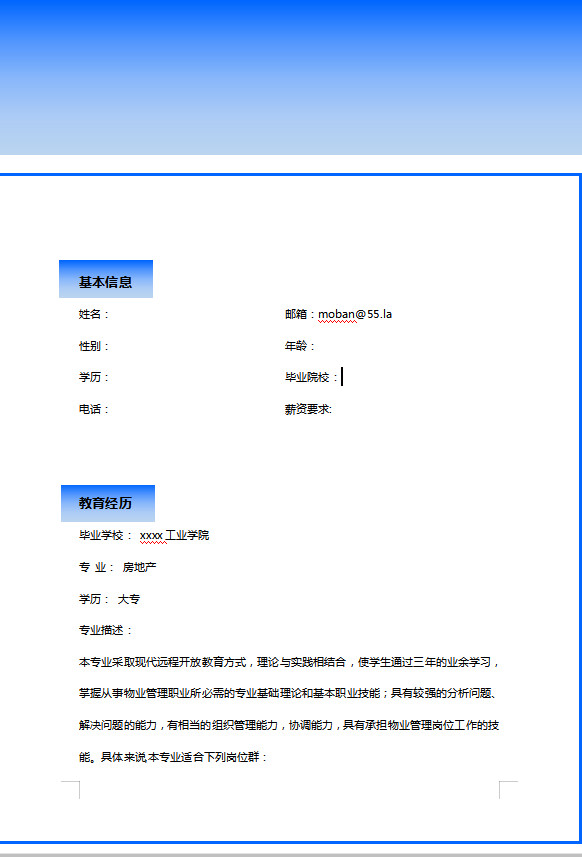Place cursor after 姓名： label
The height and width of the screenshot is (857, 582).
[110, 314]
